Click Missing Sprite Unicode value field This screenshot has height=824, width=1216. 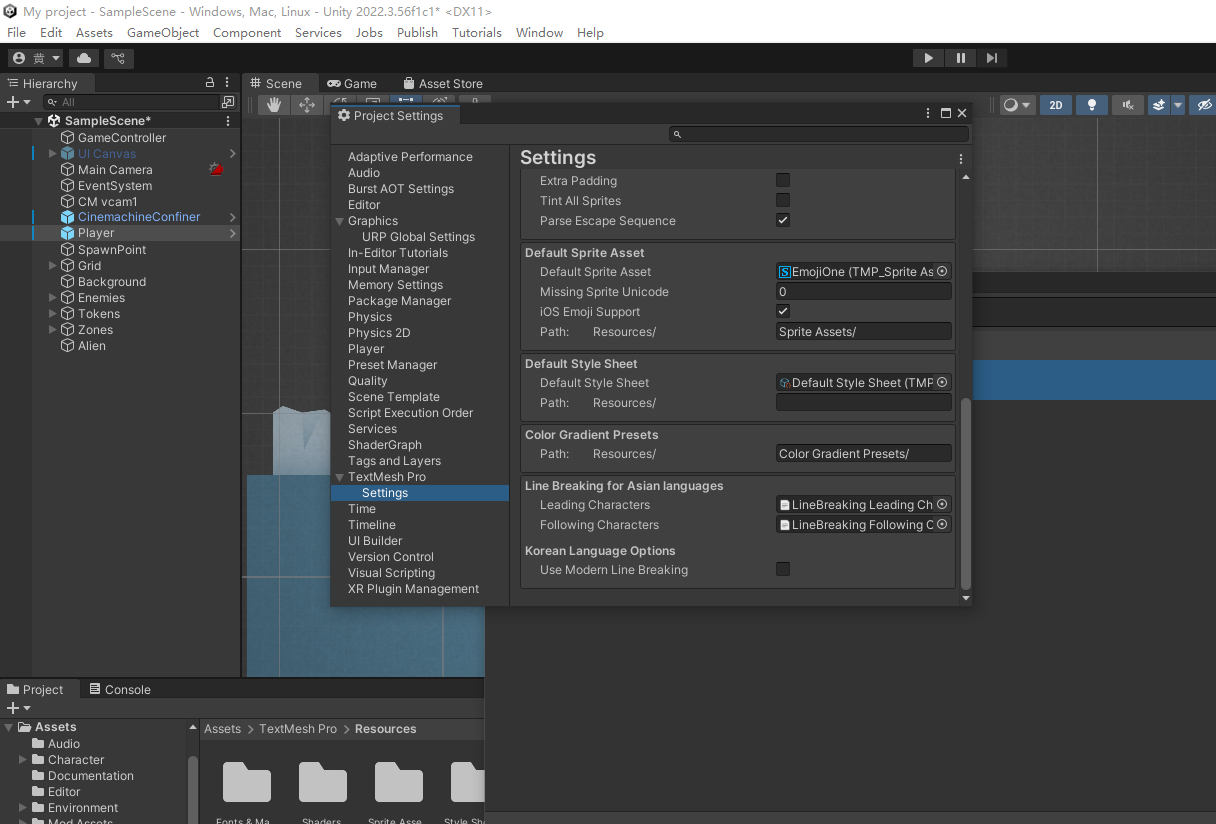click(x=864, y=291)
